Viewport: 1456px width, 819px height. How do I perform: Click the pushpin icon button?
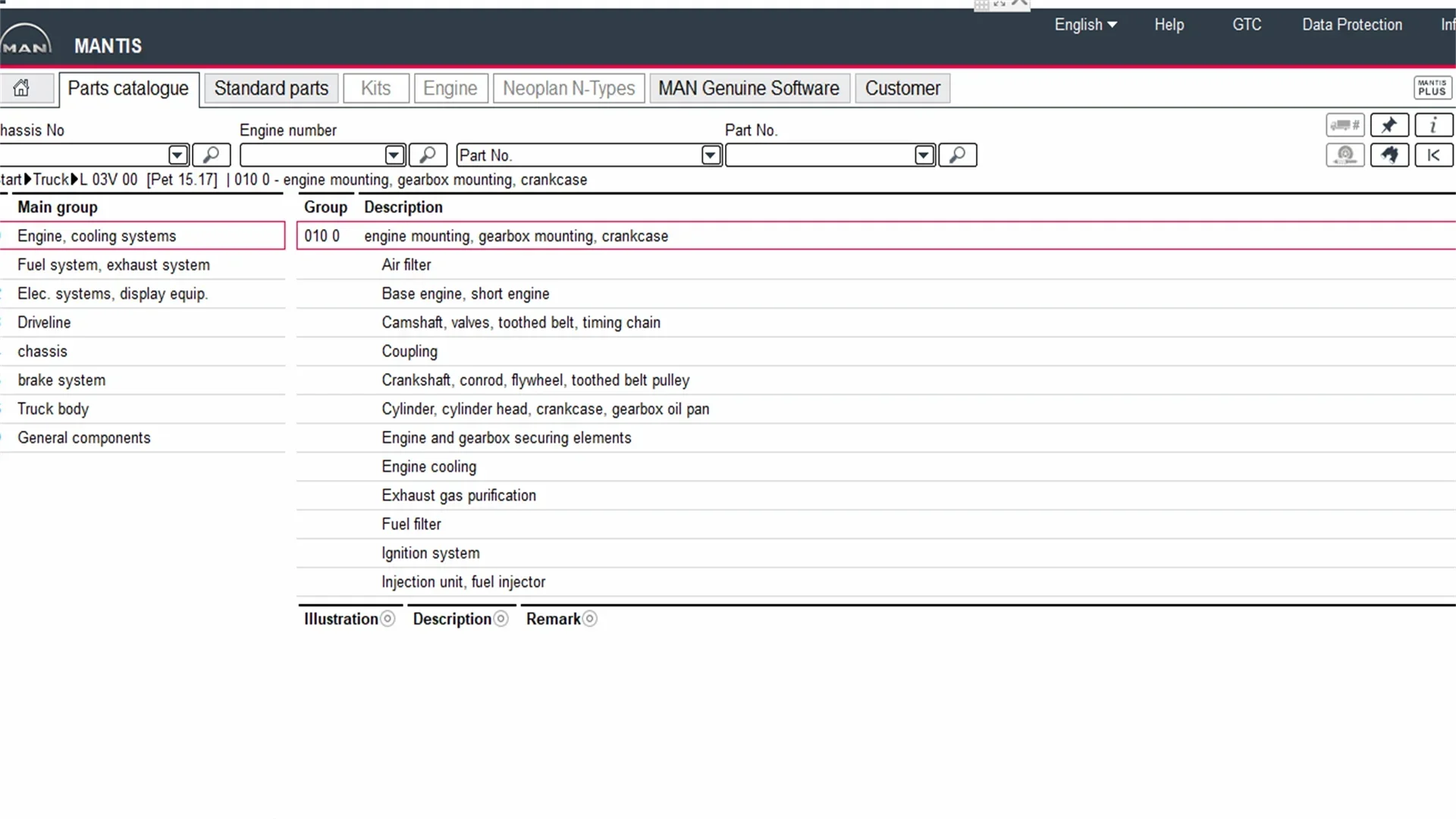click(1389, 125)
